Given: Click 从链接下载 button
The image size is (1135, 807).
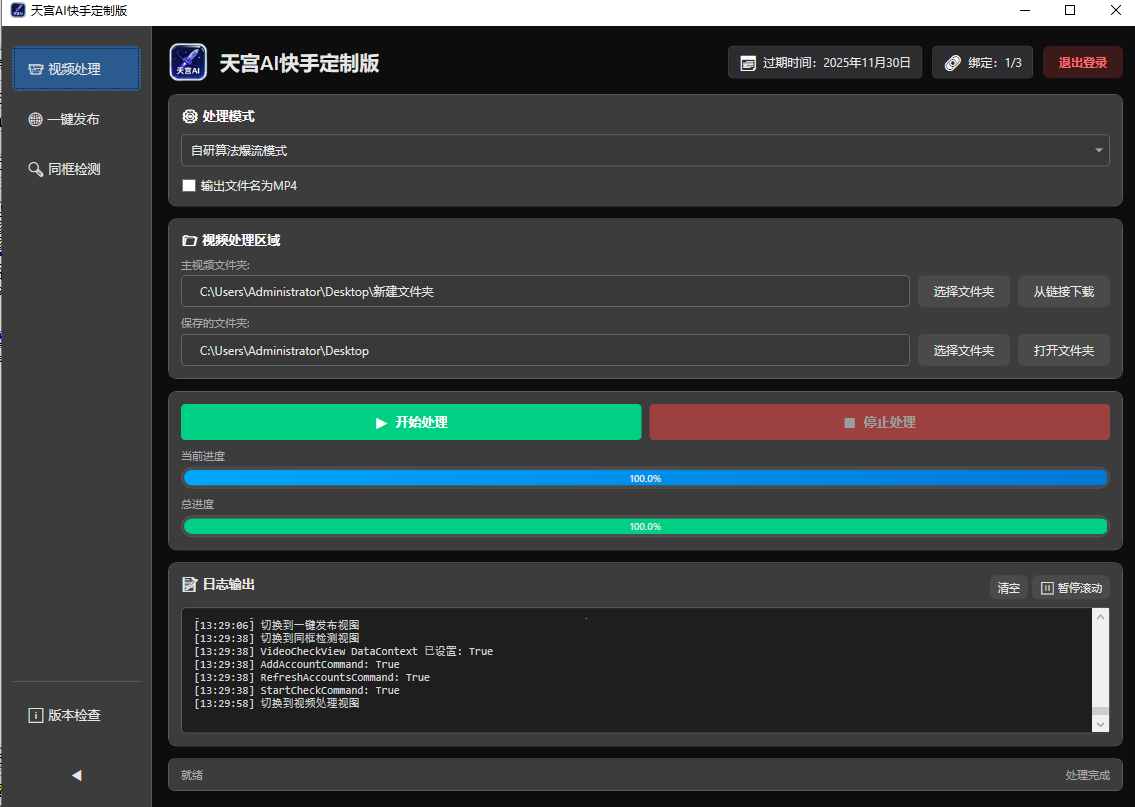Looking at the screenshot, I should [x=1063, y=292].
